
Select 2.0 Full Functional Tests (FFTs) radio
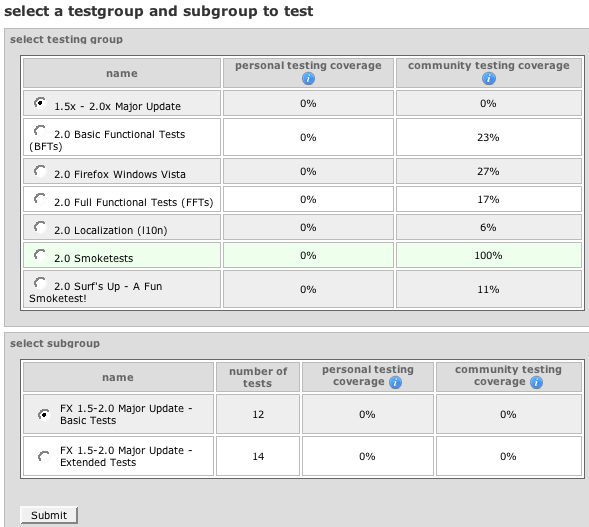coord(40,199)
